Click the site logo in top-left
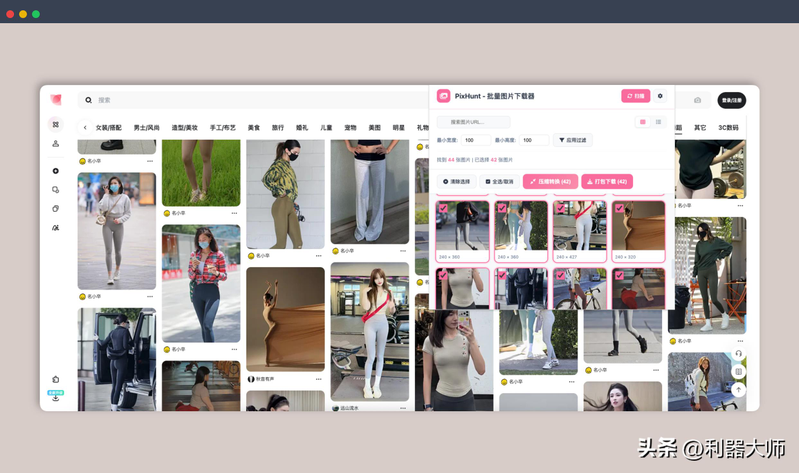 [56, 100]
